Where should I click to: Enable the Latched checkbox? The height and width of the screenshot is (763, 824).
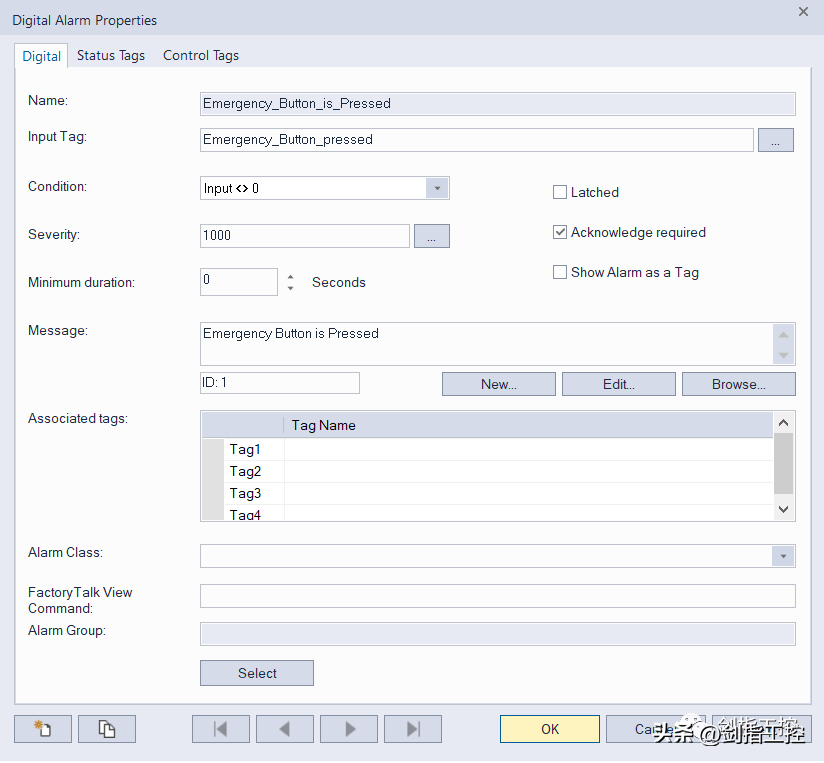point(560,192)
